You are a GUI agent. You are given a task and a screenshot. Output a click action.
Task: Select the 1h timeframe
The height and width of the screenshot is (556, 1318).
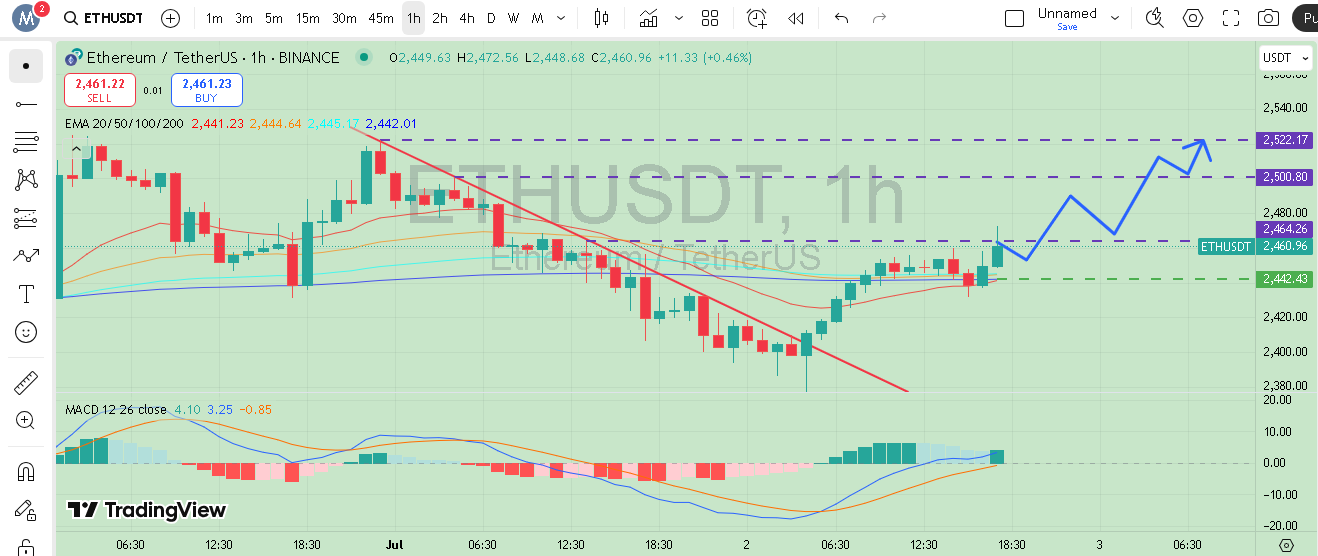(x=413, y=18)
